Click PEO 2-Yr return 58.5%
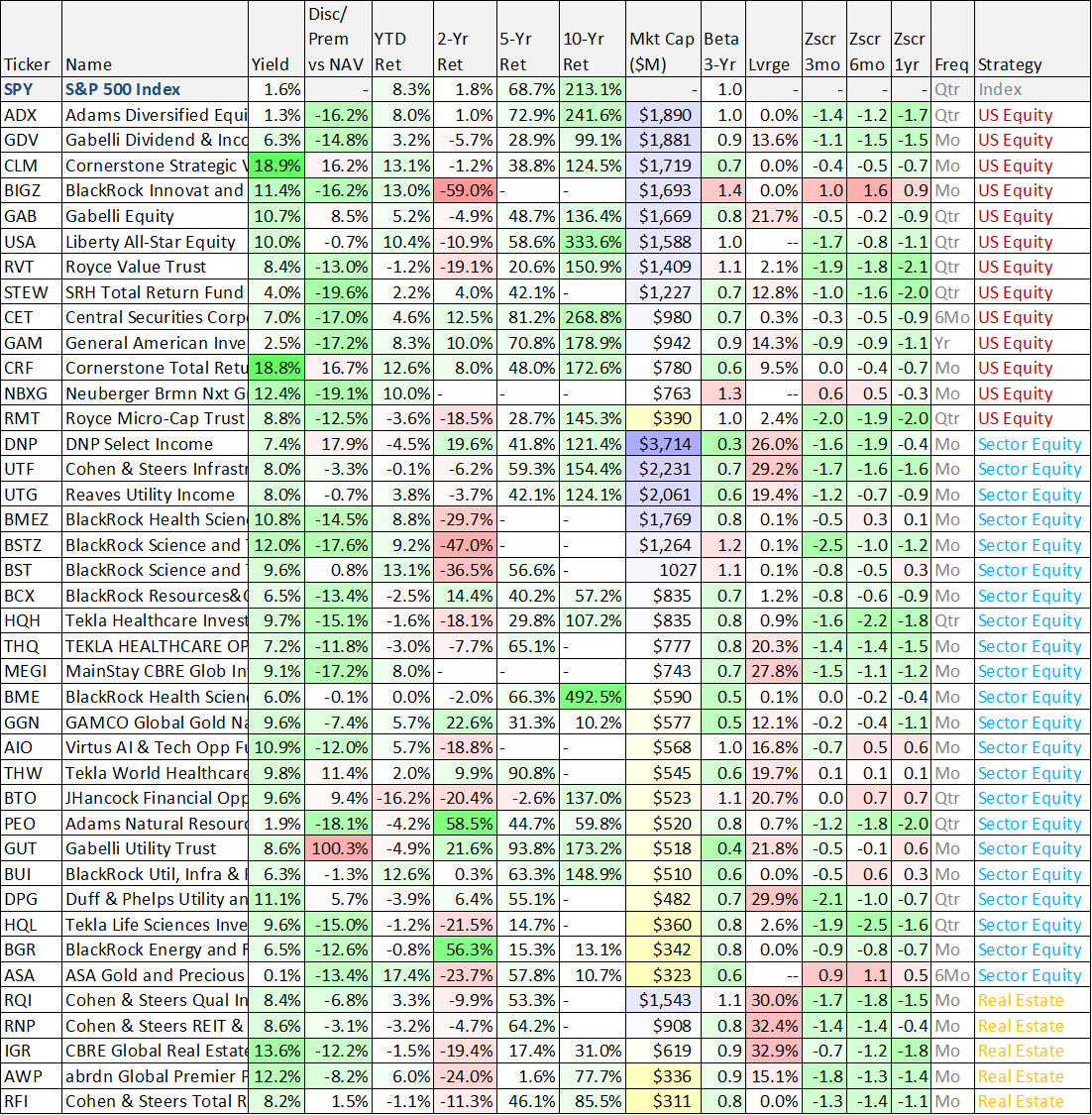Screen dimensions: 1092x1115 pyautogui.click(x=464, y=824)
